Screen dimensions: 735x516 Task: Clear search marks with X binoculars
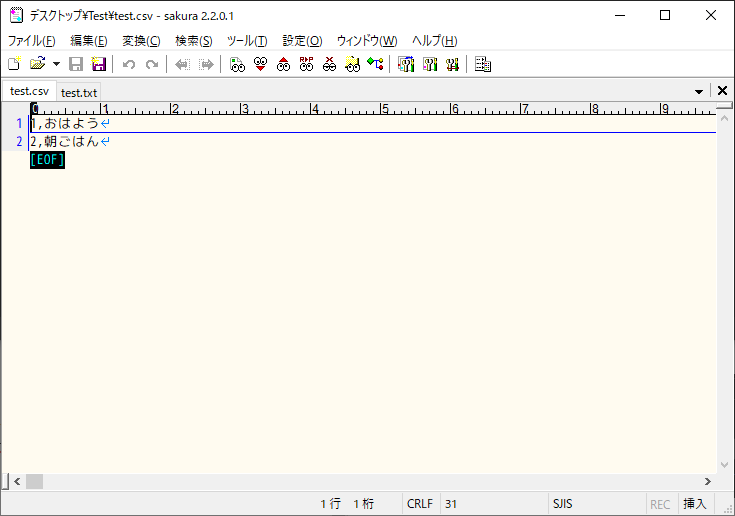329,64
